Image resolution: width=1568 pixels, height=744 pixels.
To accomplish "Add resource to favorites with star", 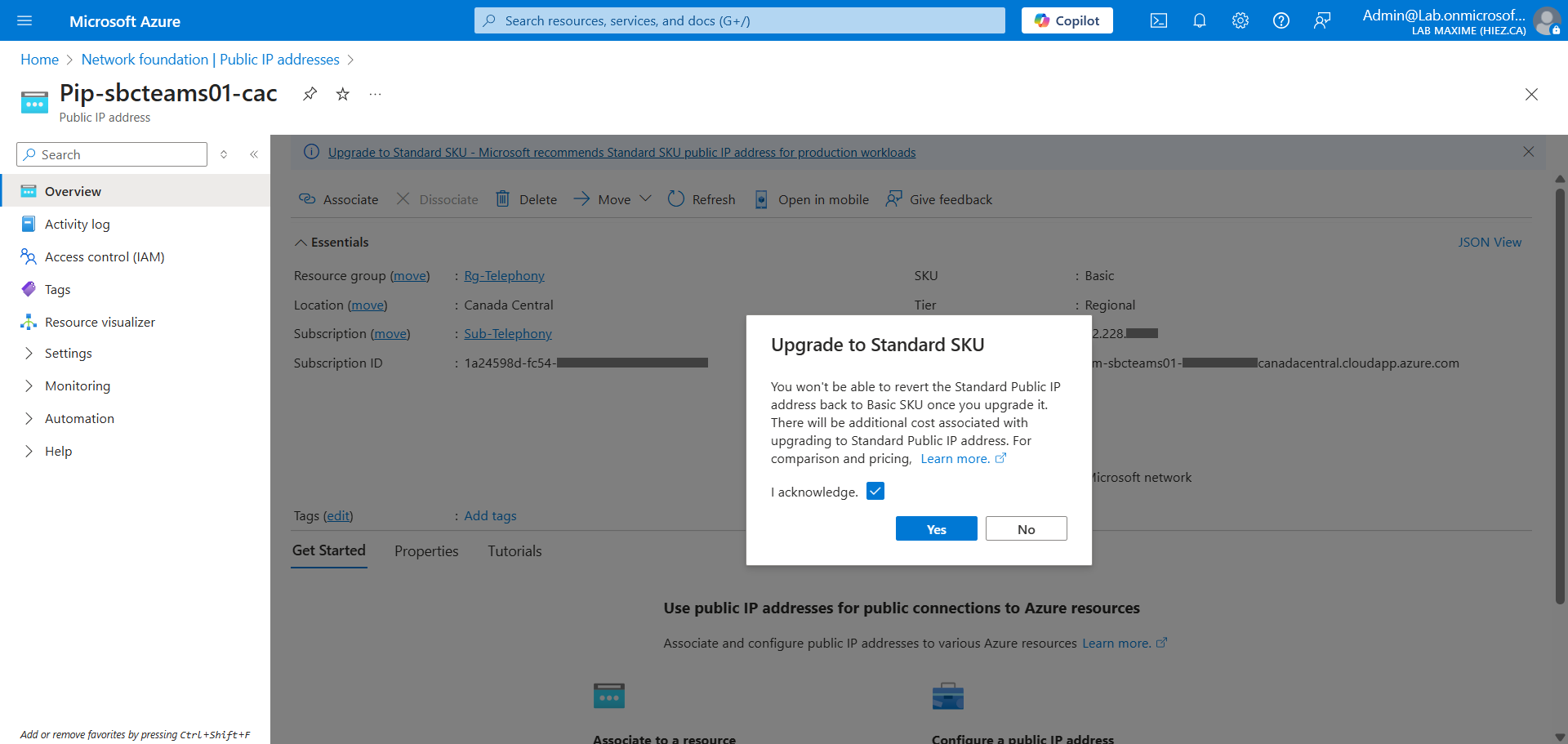I will point(343,94).
